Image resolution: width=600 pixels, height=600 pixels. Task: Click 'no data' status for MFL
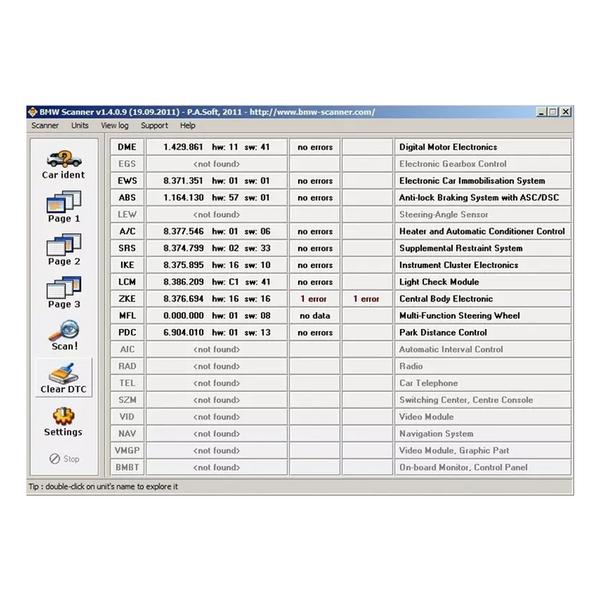pyautogui.click(x=315, y=315)
